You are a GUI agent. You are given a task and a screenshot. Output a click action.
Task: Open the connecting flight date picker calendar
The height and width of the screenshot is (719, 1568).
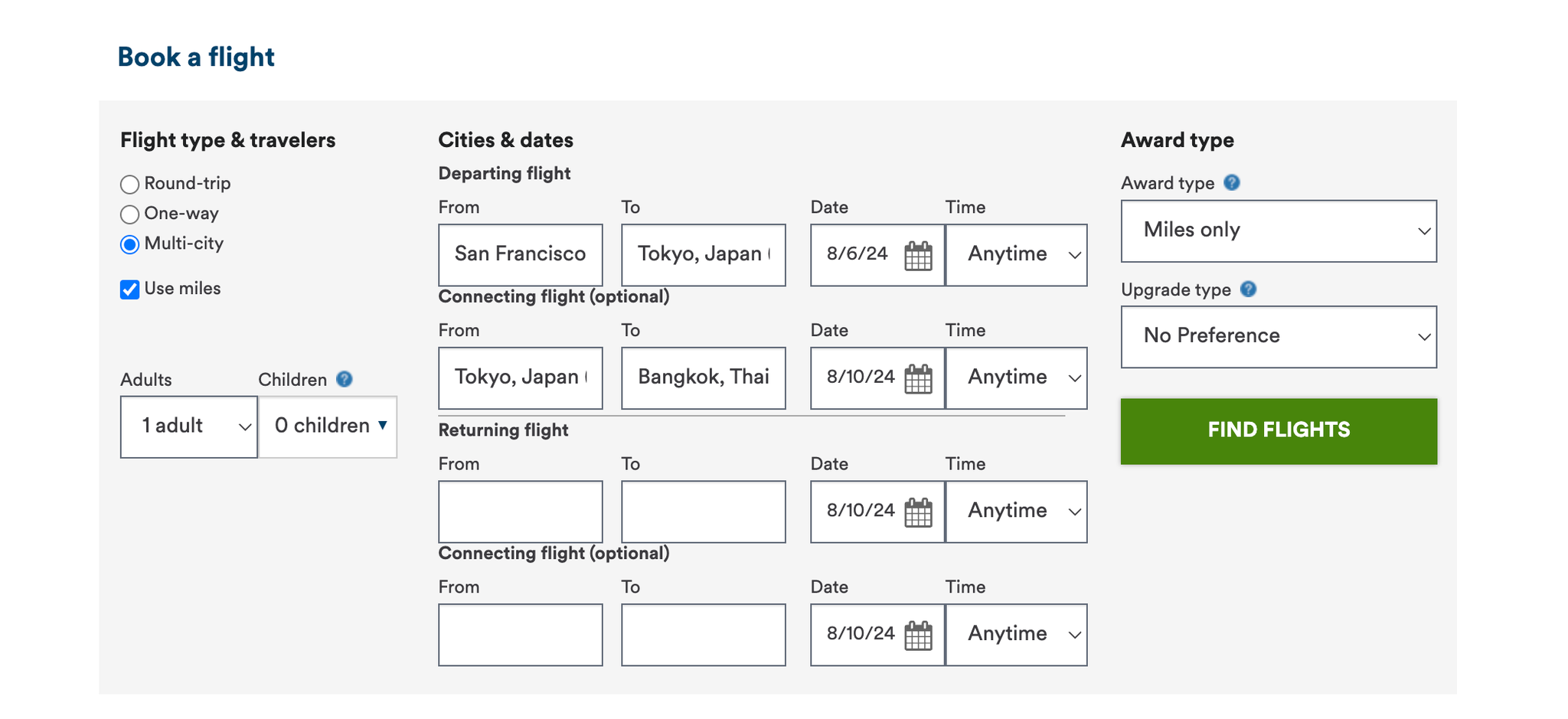pos(919,378)
